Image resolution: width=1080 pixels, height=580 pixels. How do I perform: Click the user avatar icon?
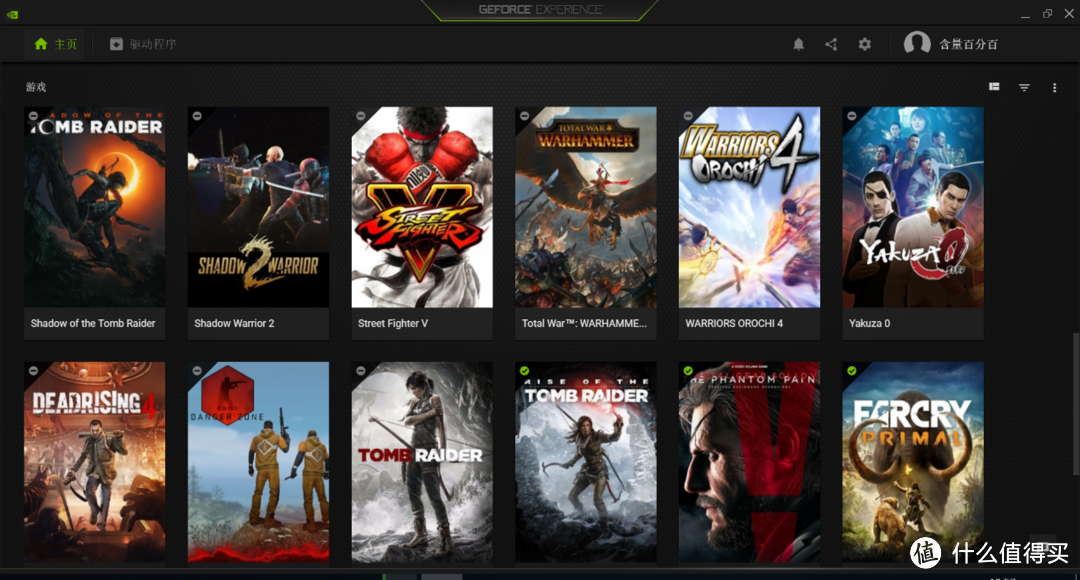click(x=917, y=43)
